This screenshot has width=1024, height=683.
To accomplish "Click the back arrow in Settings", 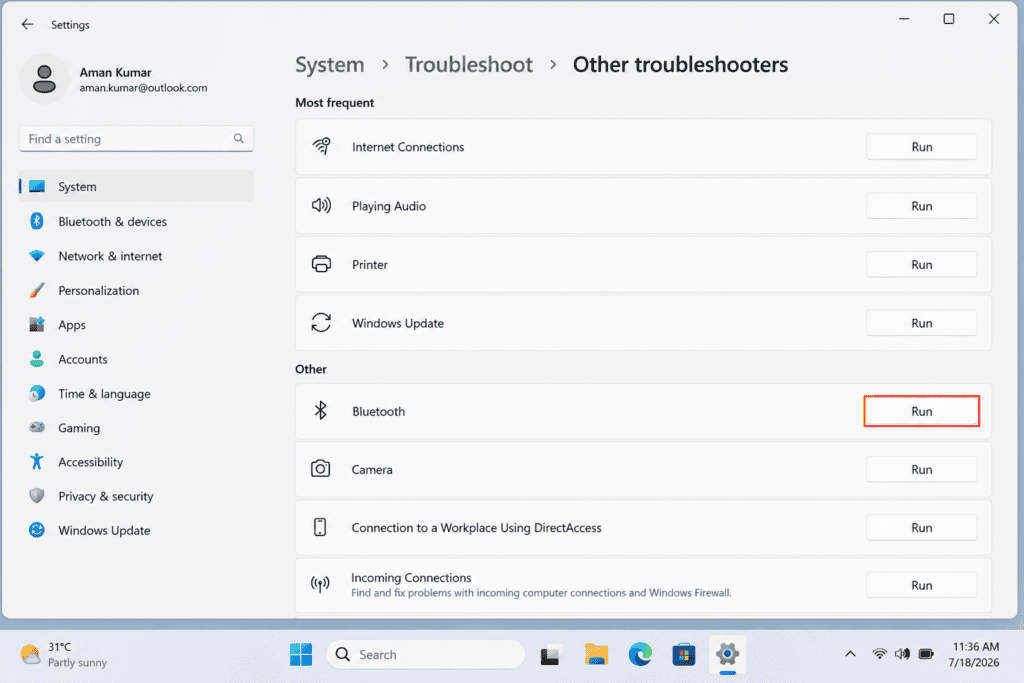I will (27, 24).
